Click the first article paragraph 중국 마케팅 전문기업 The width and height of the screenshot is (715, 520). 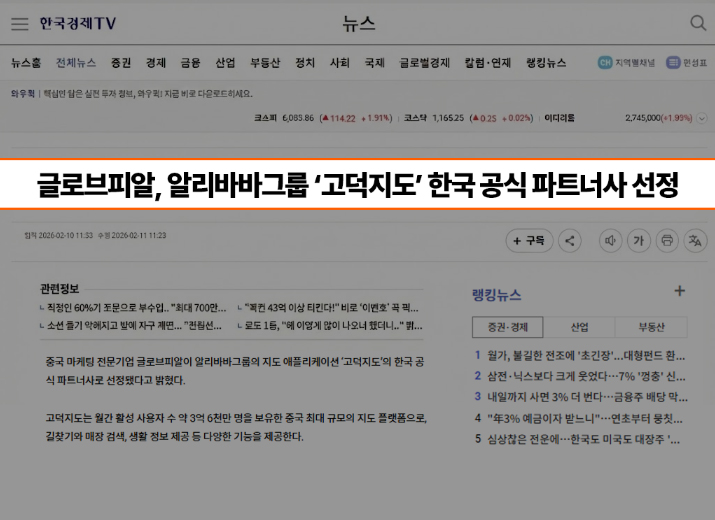pos(235,371)
